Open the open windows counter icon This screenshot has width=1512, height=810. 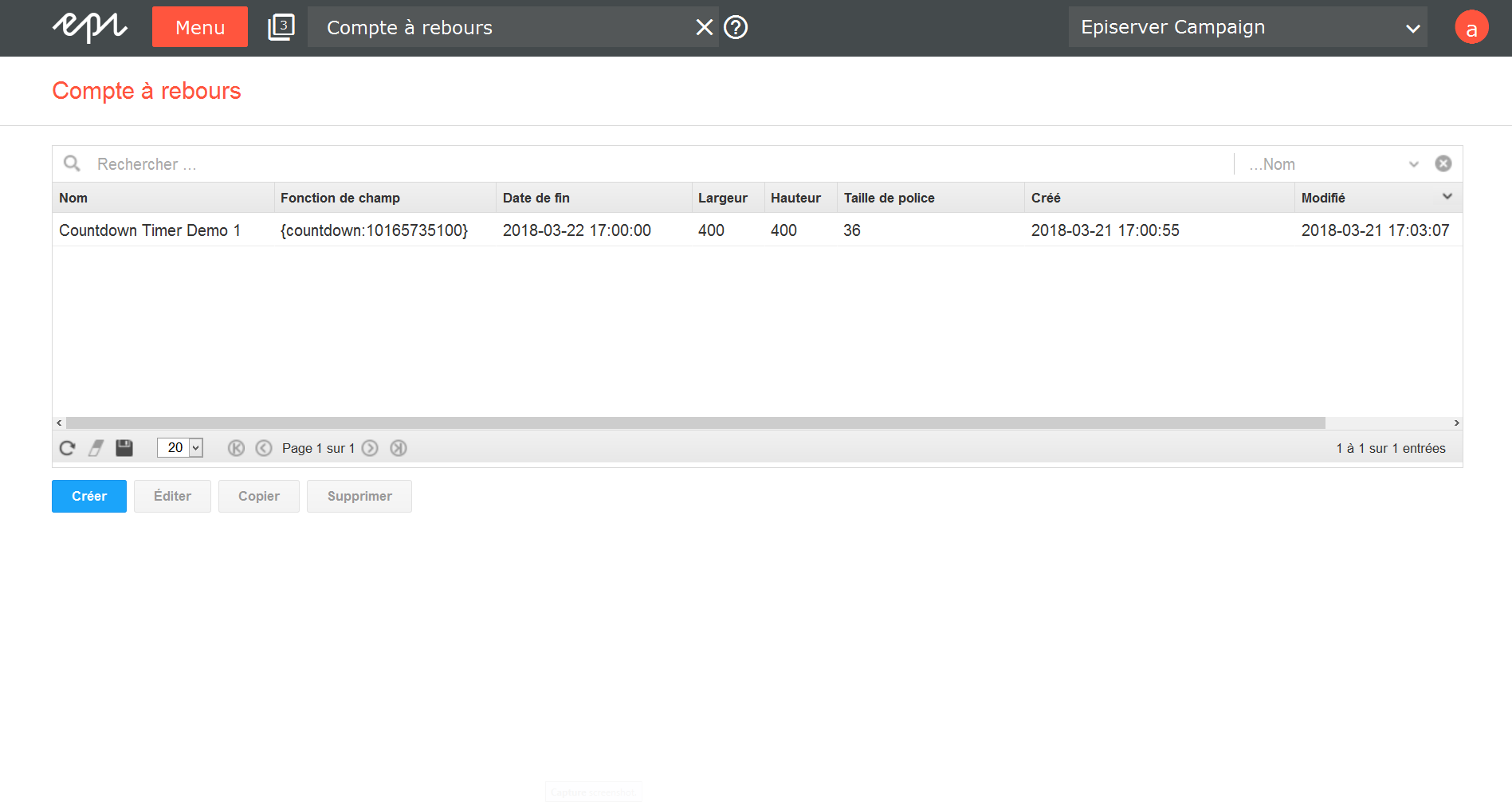(x=281, y=27)
